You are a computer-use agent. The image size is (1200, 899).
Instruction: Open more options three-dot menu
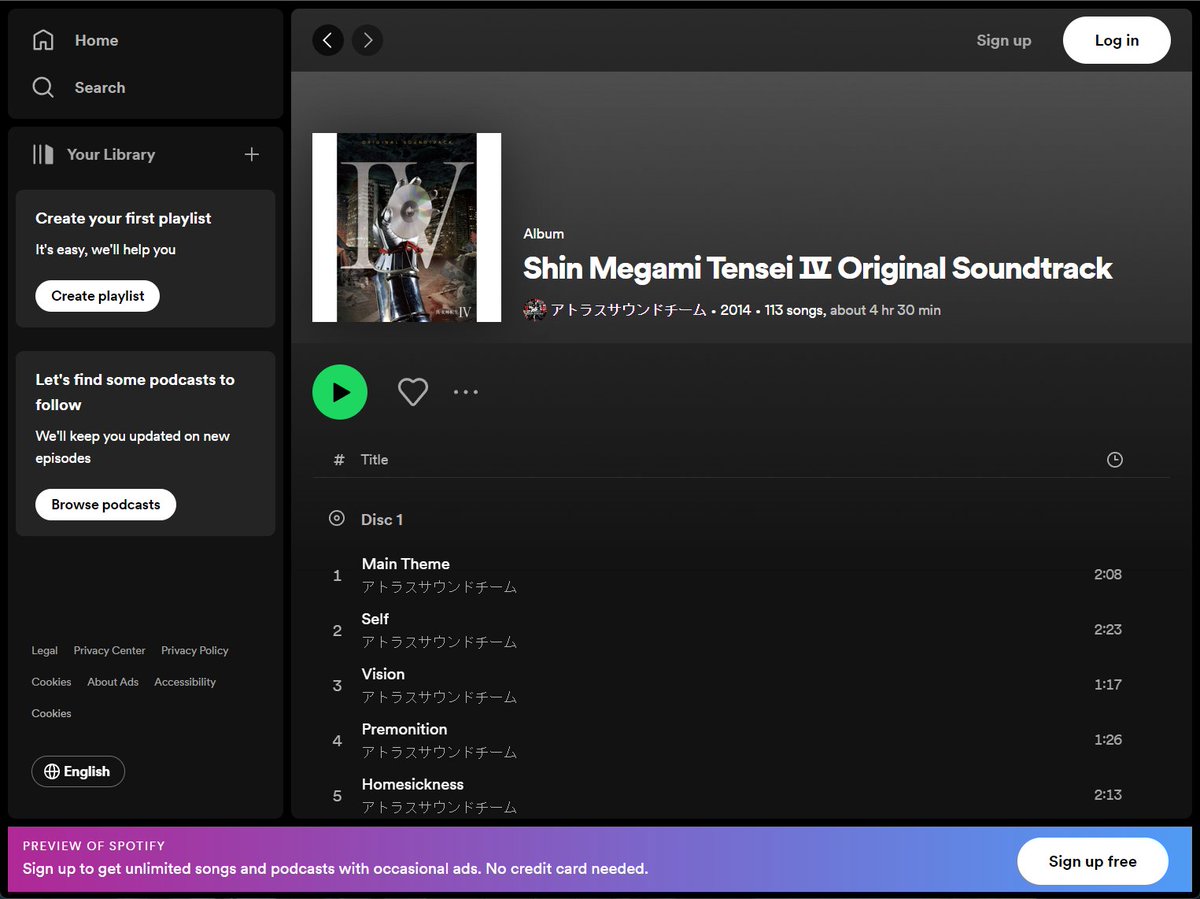pyautogui.click(x=466, y=392)
